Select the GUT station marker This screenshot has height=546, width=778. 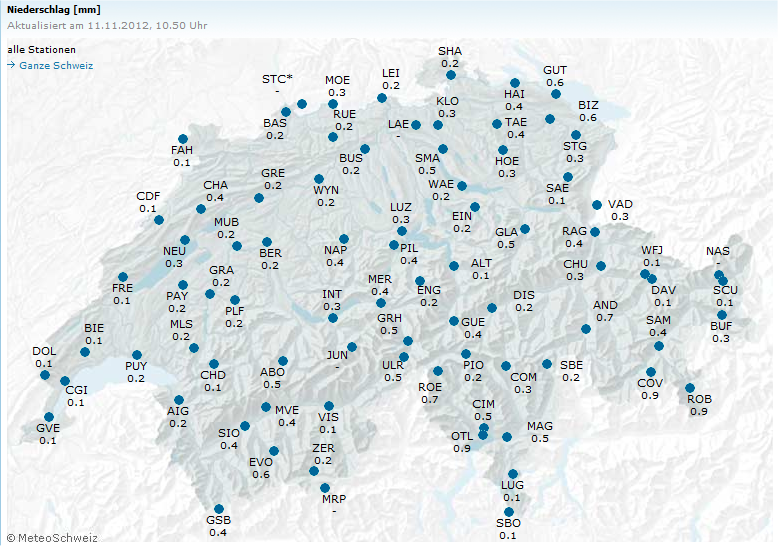556,94
